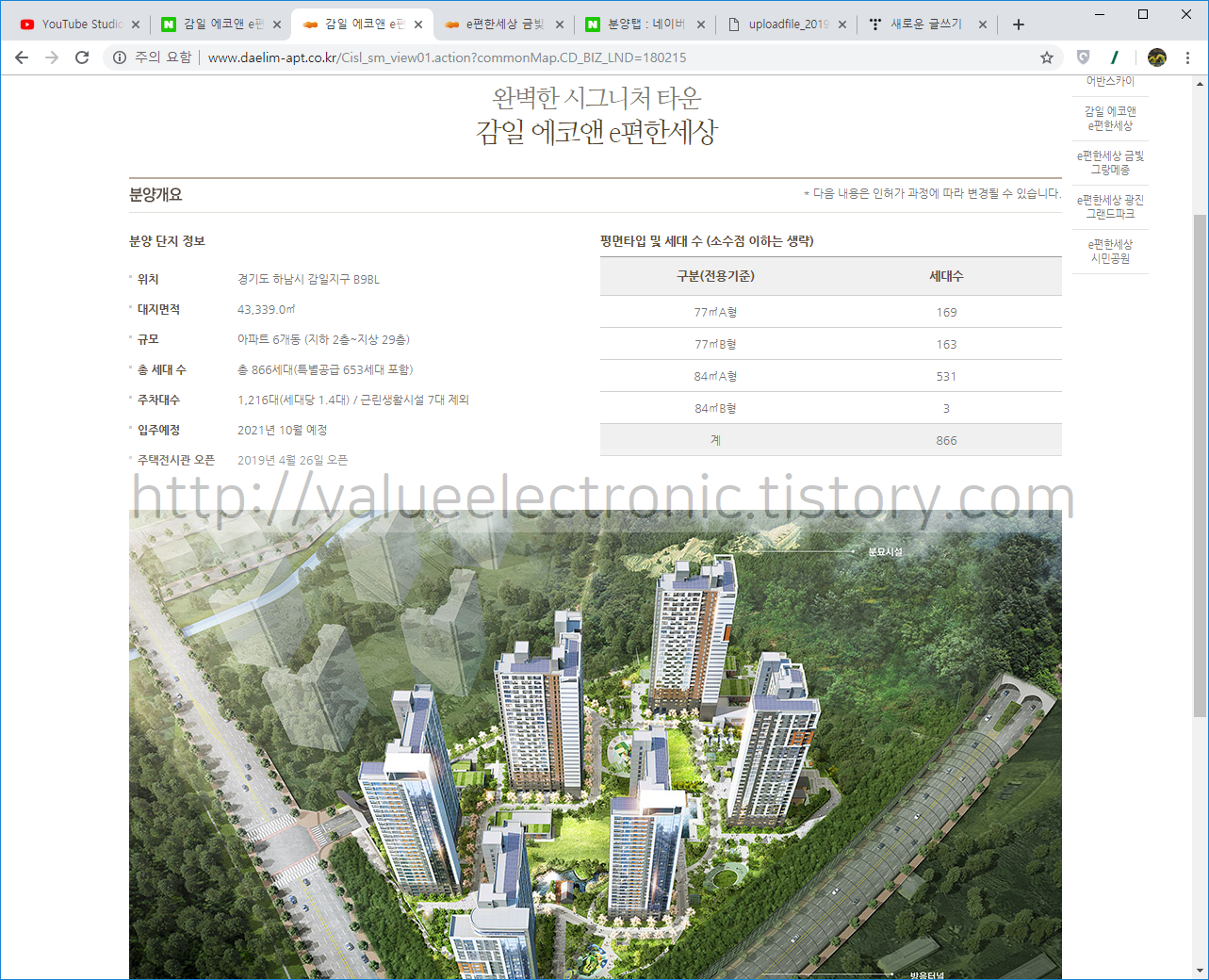Close the 분양탭 : 네이버 tab

click(701, 24)
